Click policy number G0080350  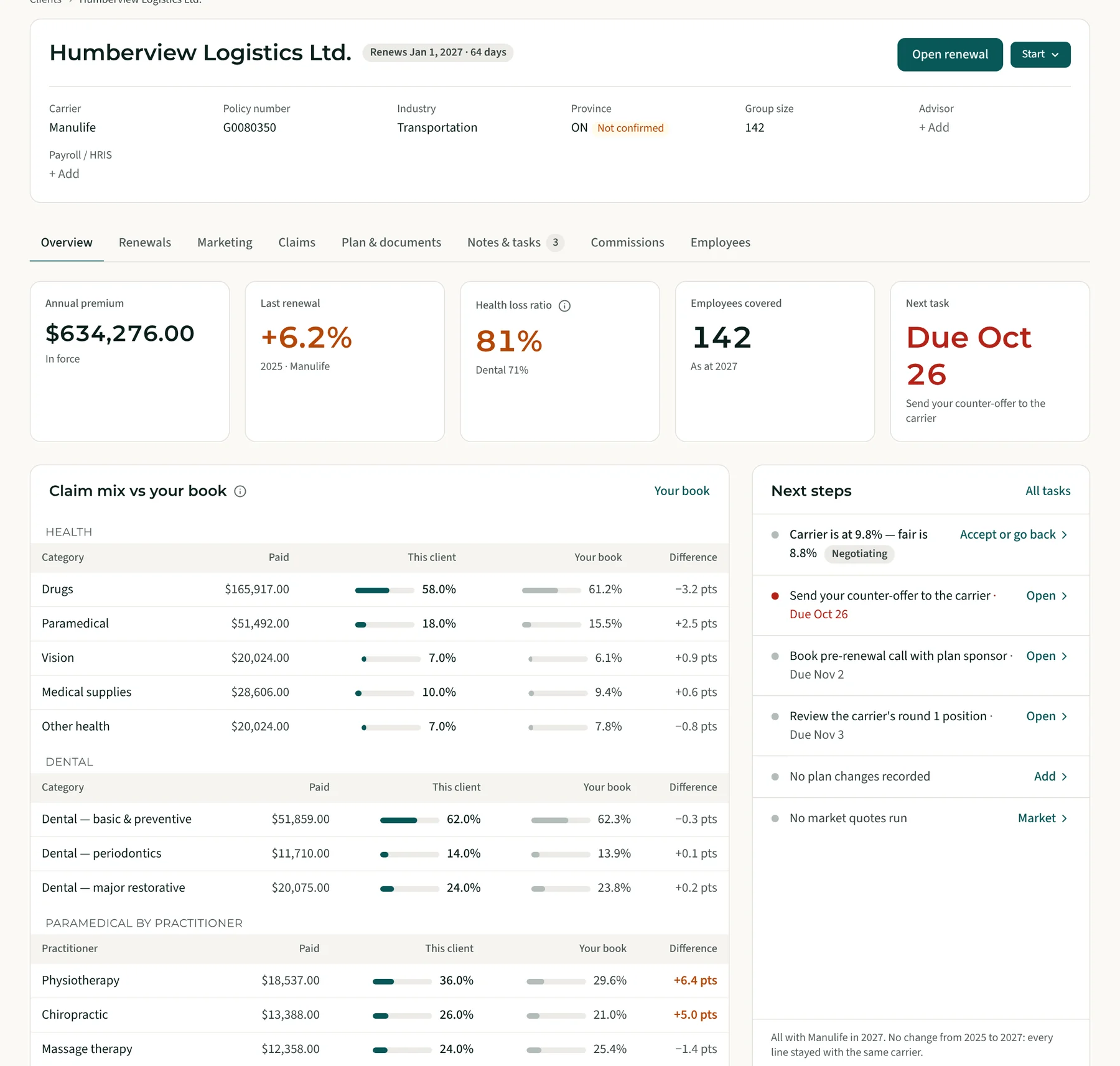250,127
